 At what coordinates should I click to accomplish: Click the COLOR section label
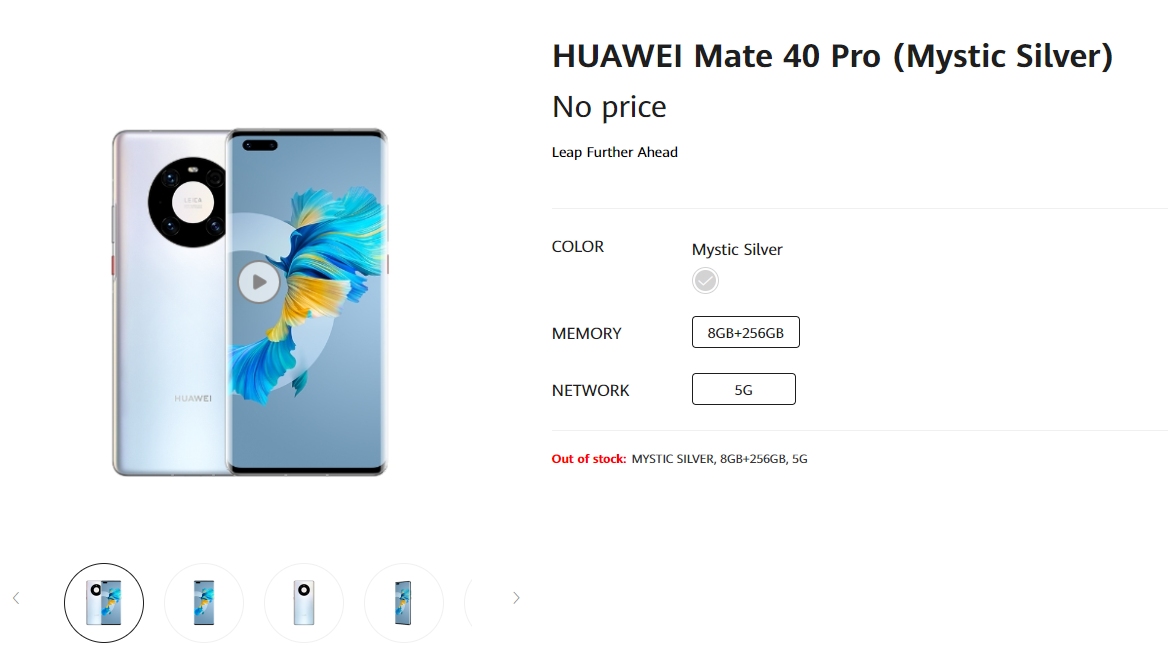[578, 247]
